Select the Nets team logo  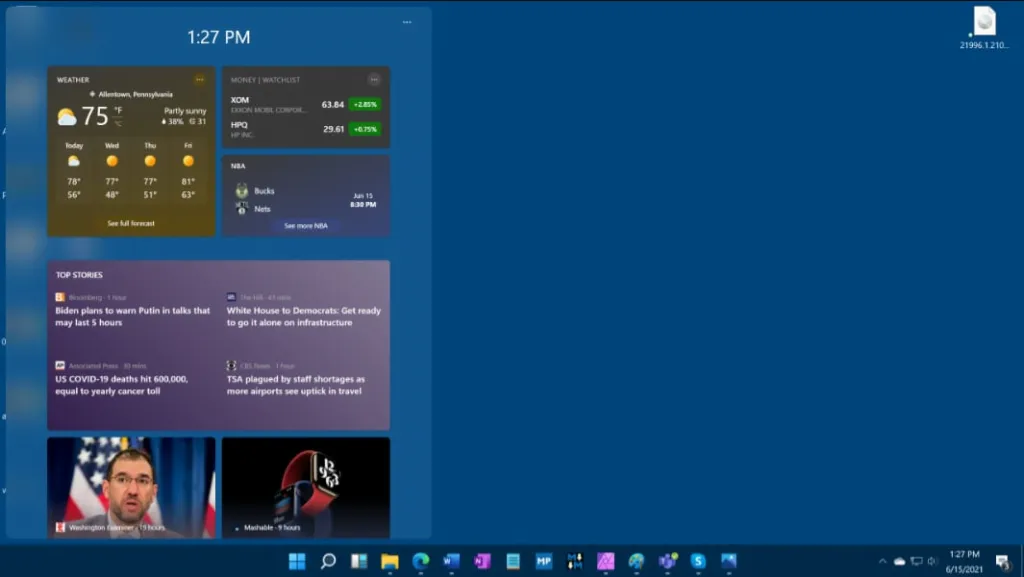[x=241, y=210]
